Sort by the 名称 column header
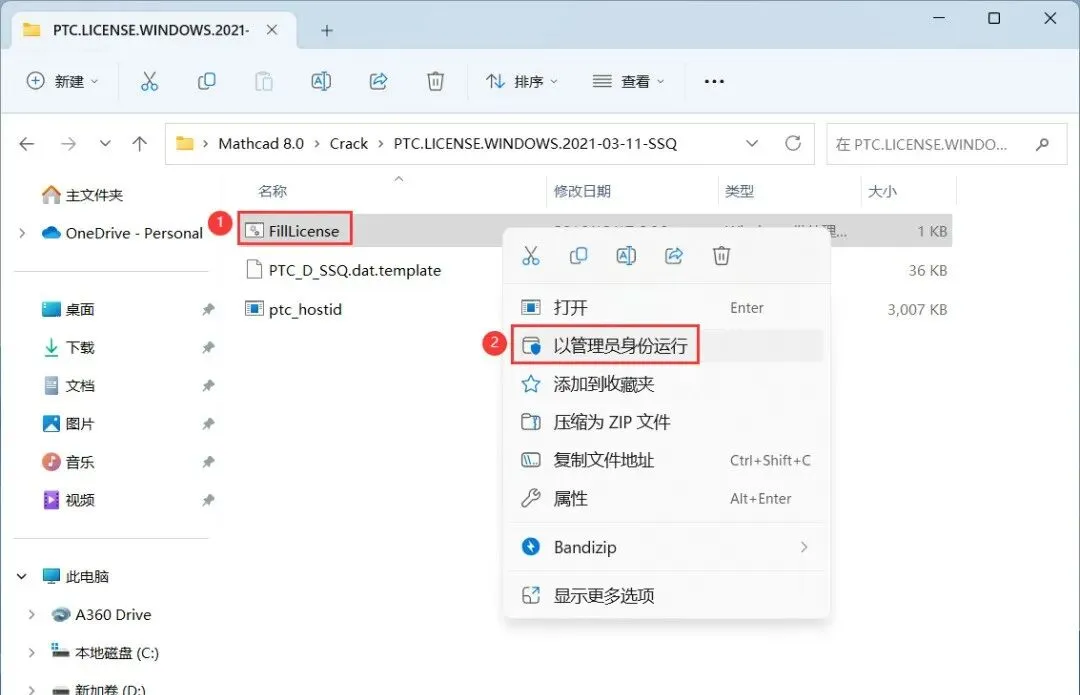This screenshot has width=1080, height=695. (273, 191)
